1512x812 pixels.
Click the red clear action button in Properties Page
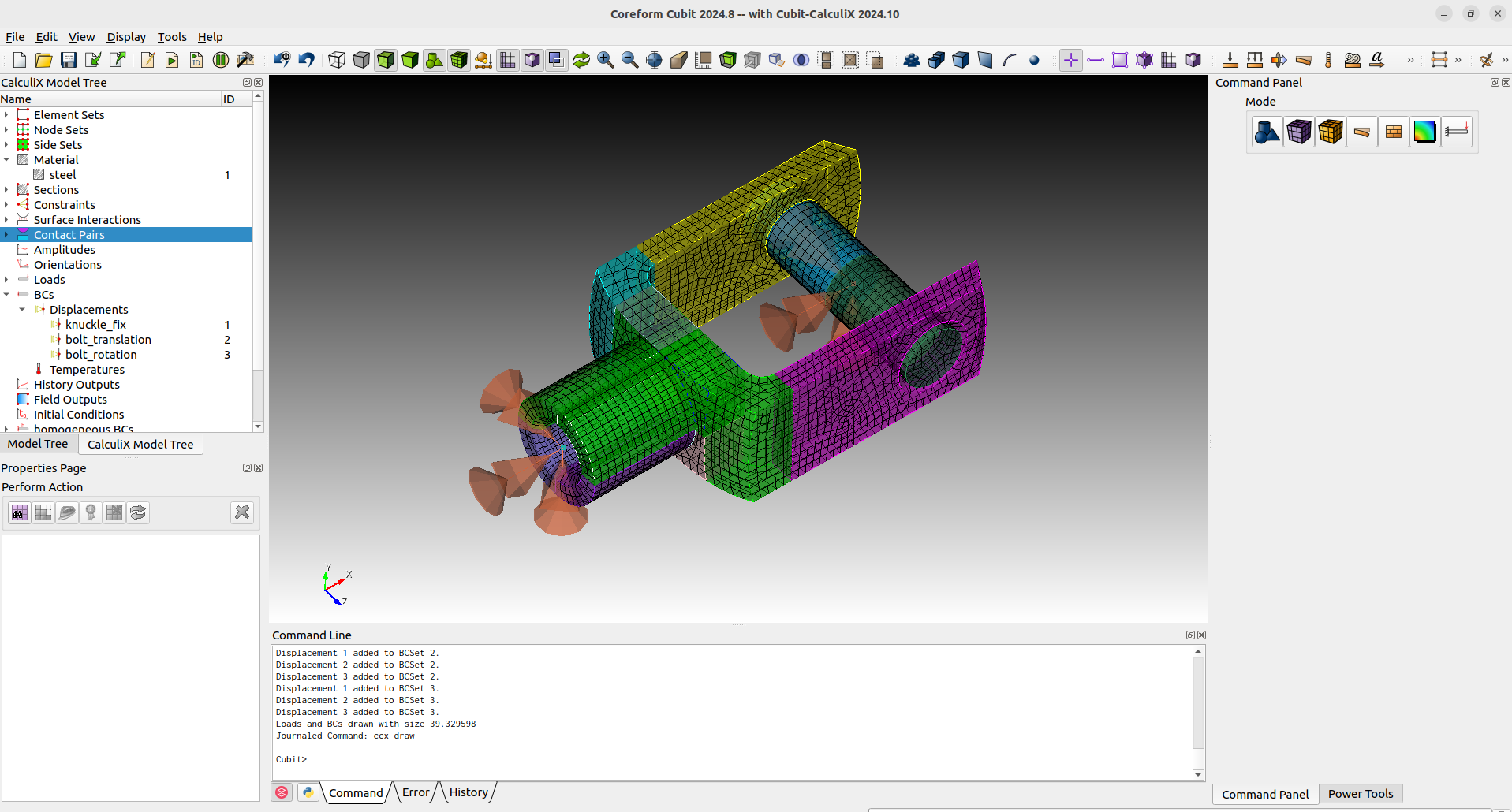(241, 512)
